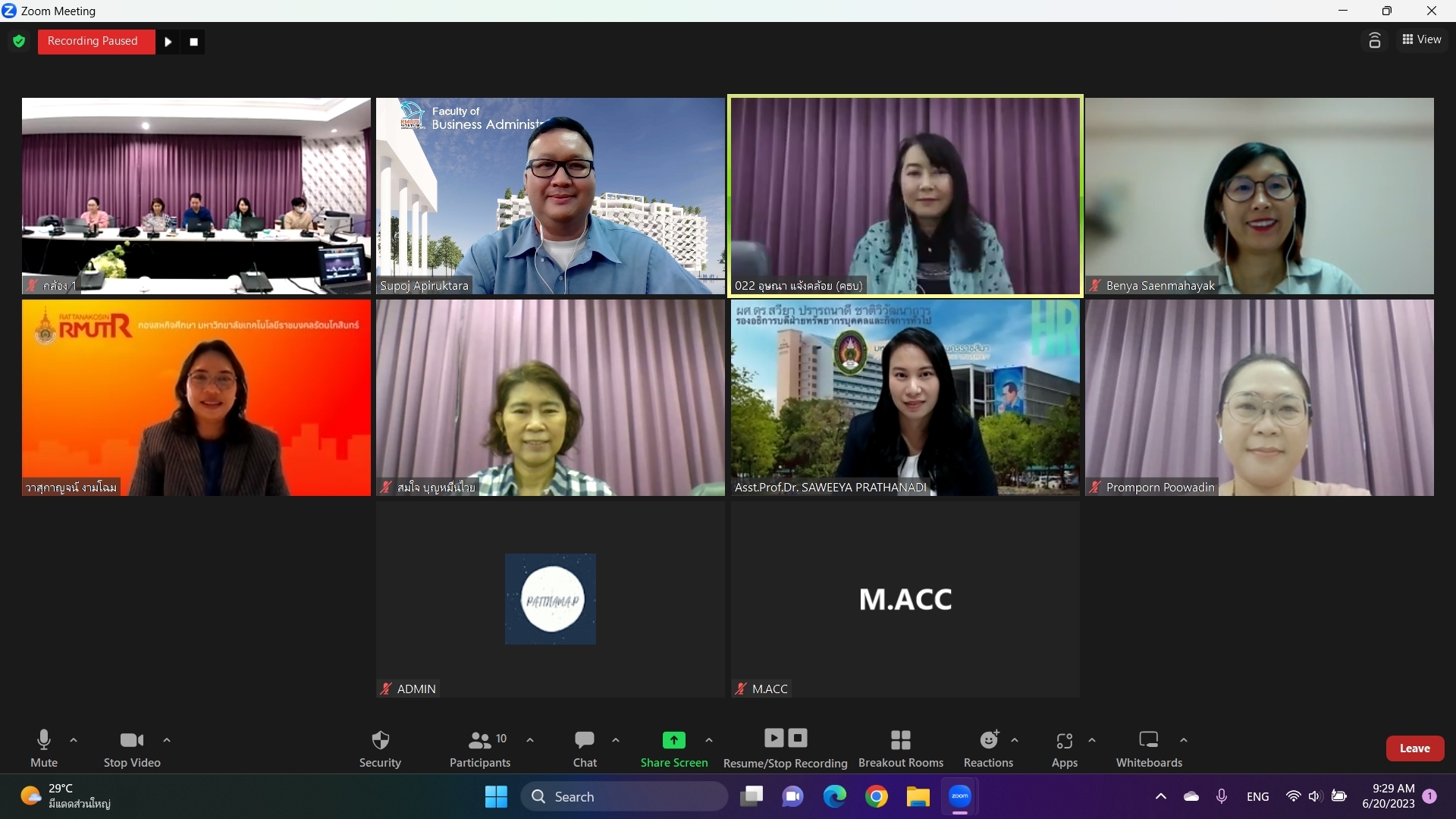Select Supoj Apiruktara's video tile
This screenshot has height=819, width=1456.
pyautogui.click(x=551, y=196)
